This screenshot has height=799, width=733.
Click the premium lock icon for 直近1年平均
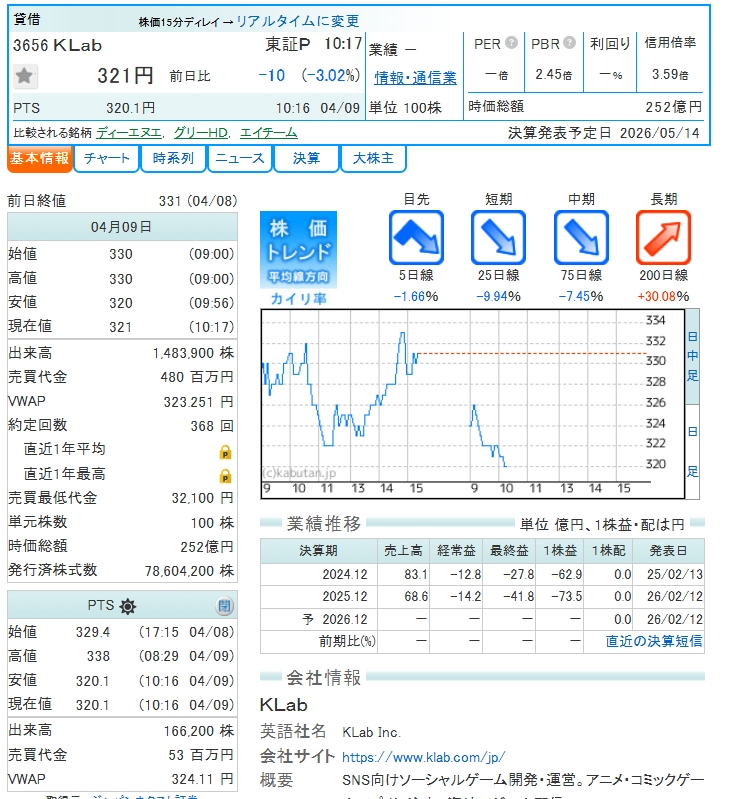pyautogui.click(x=225, y=452)
